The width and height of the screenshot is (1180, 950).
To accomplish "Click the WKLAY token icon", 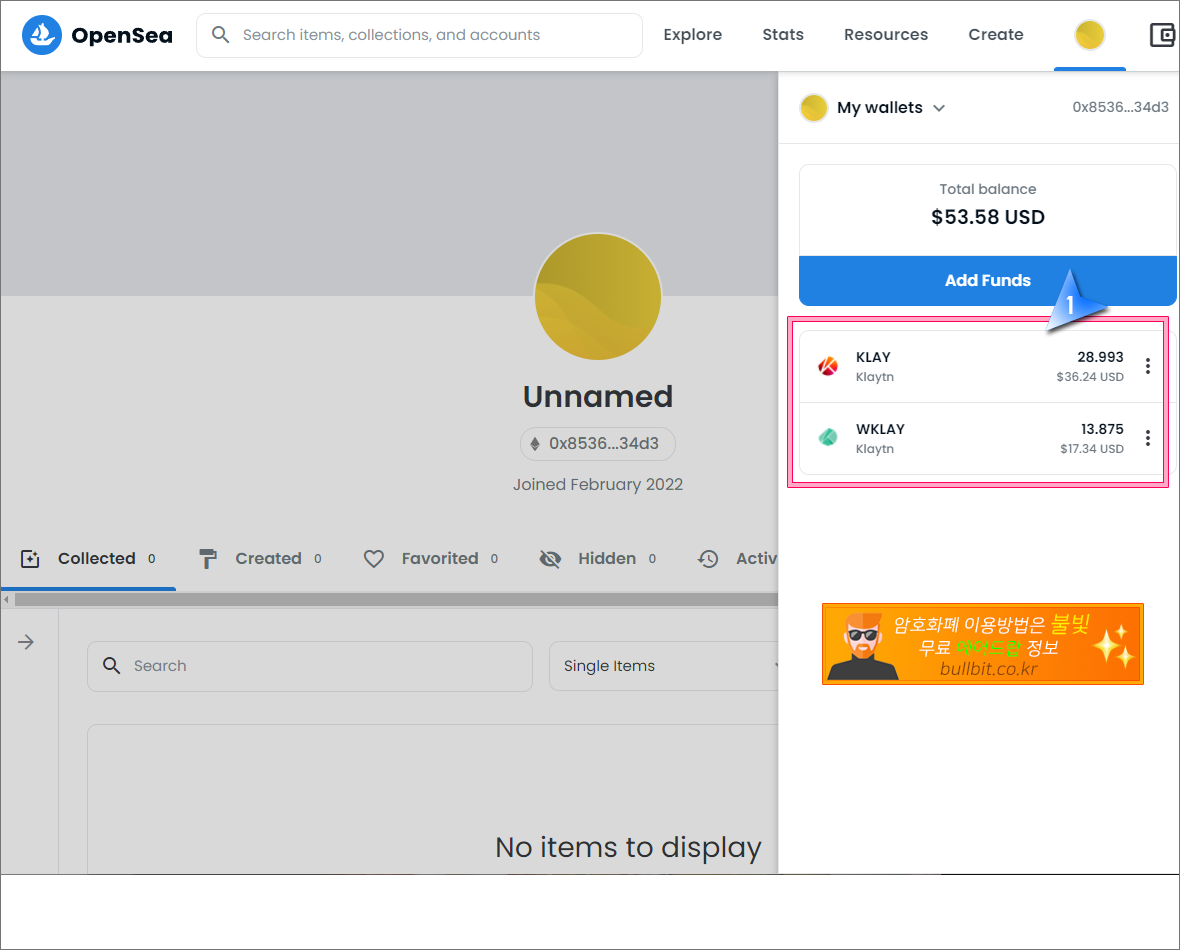I will pos(828,438).
